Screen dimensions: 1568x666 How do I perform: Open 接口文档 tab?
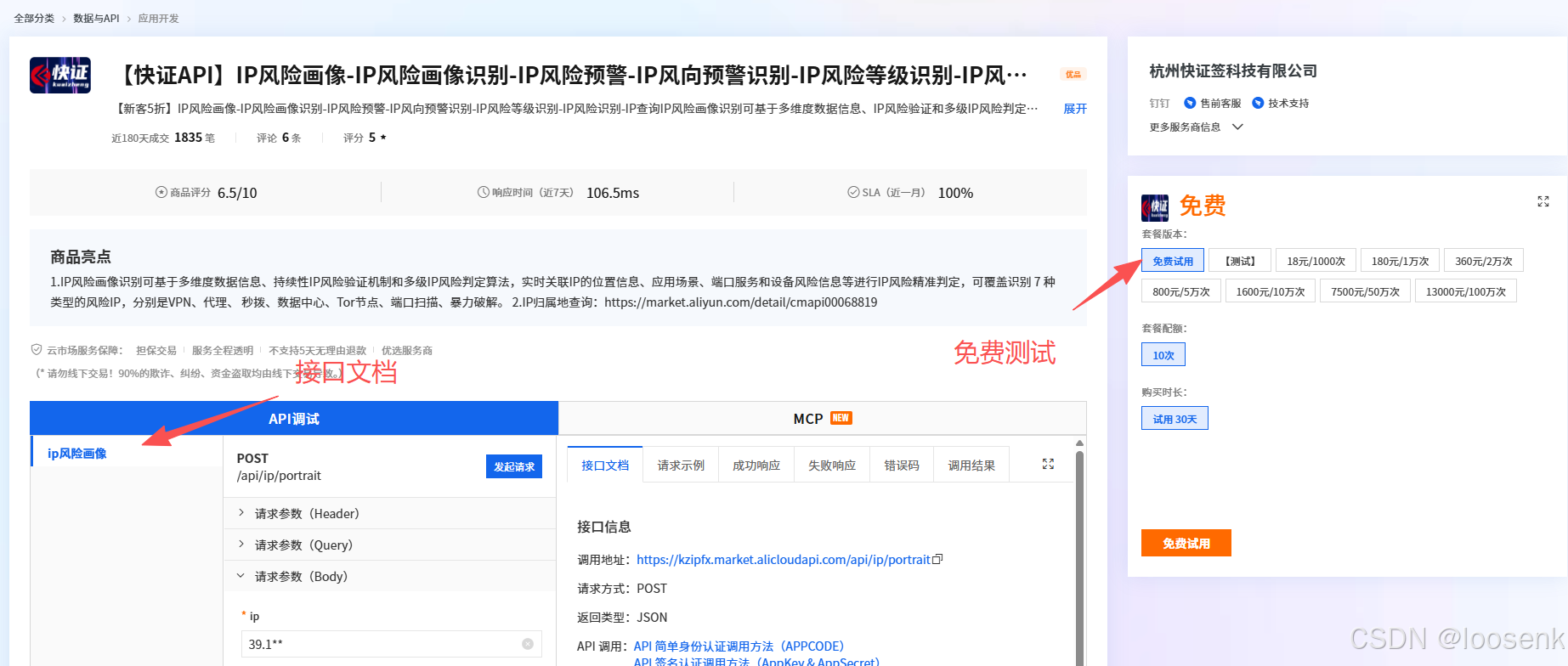pos(605,465)
